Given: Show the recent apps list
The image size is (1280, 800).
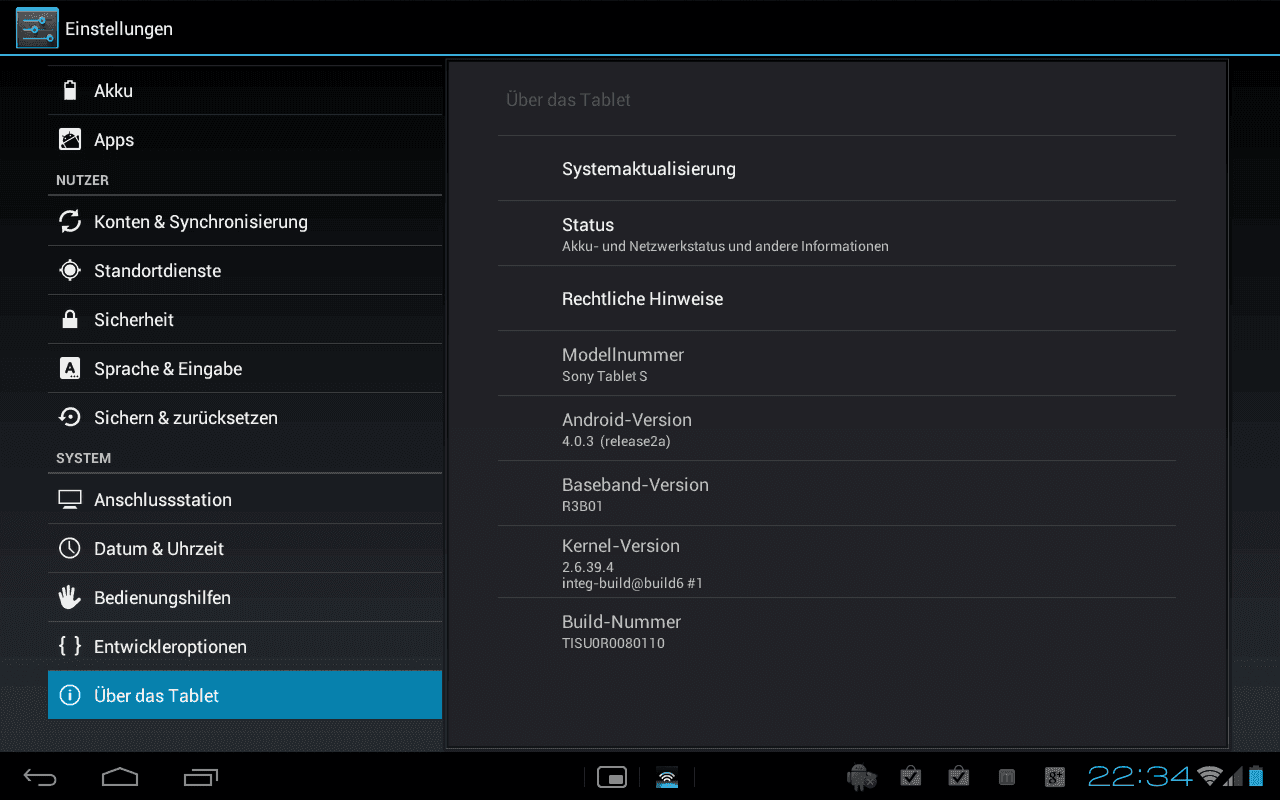Looking at the screenshot, I should [x=201, y=777].
